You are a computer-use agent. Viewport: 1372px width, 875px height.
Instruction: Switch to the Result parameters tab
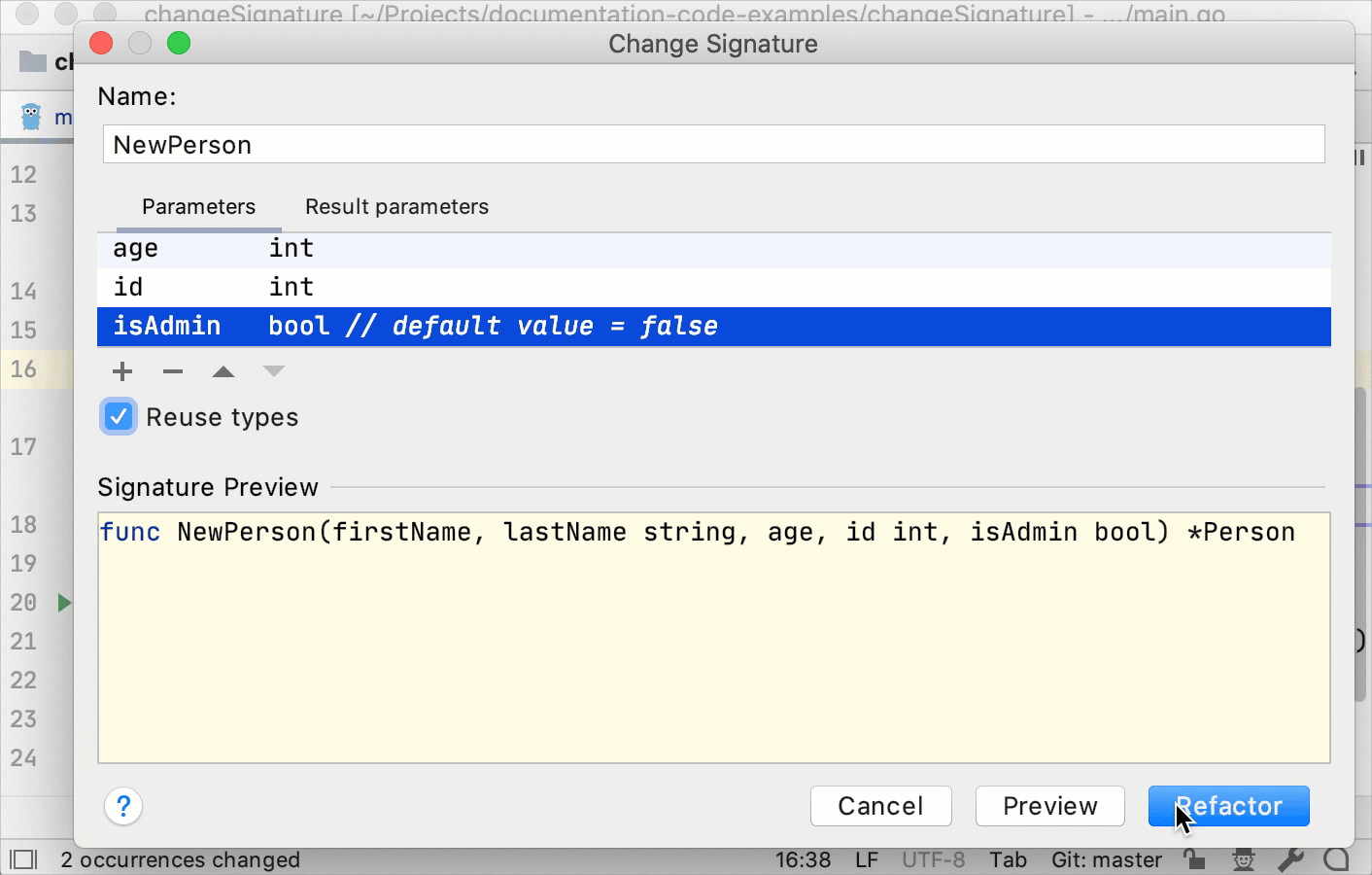click(x=396, y=206)
